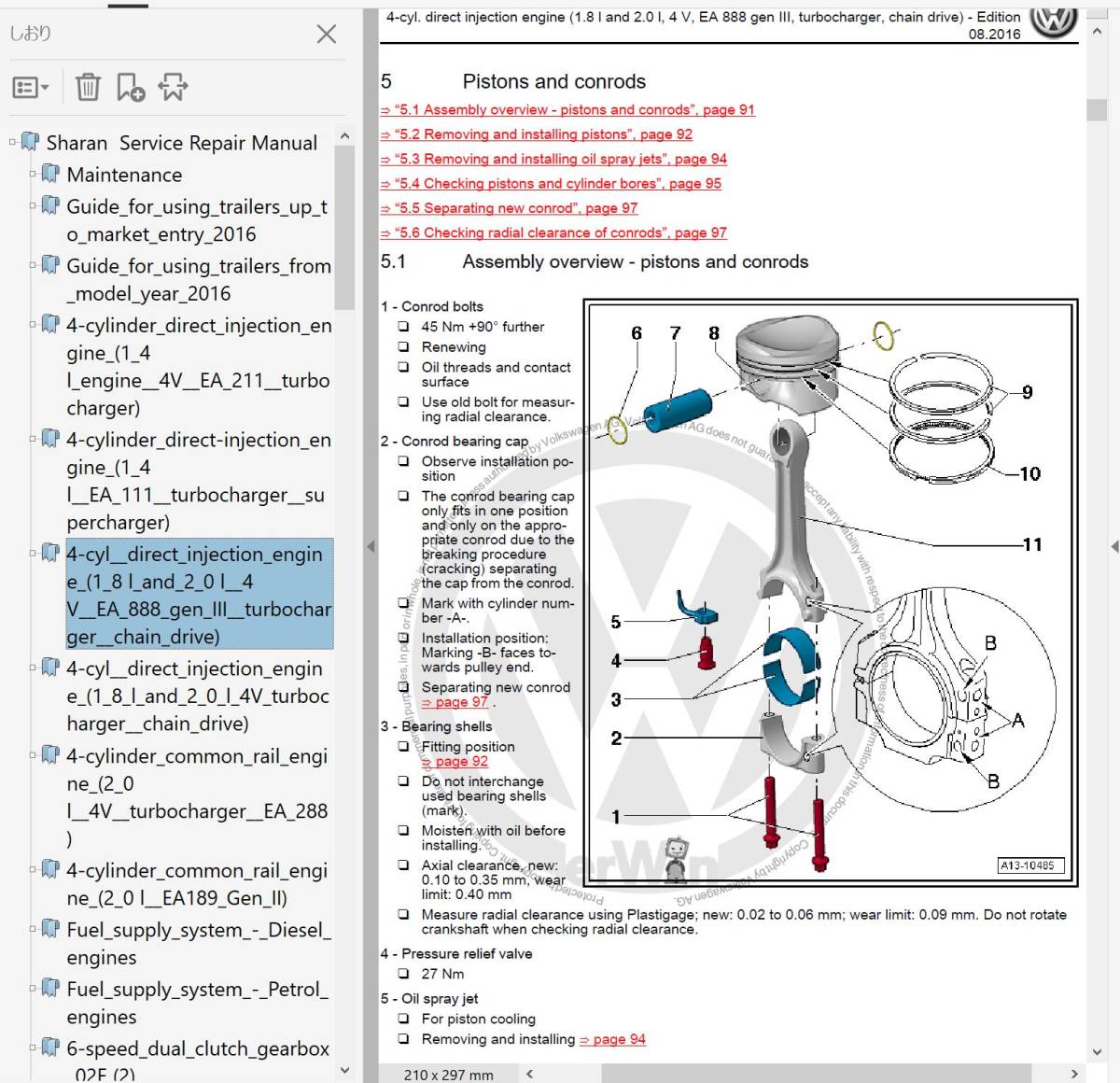This screenshot has width=1120, height=1083.
Task: Open 1_8_l and 2_0_l 4V_turbocharger bookmark
Action: (198, 696)
